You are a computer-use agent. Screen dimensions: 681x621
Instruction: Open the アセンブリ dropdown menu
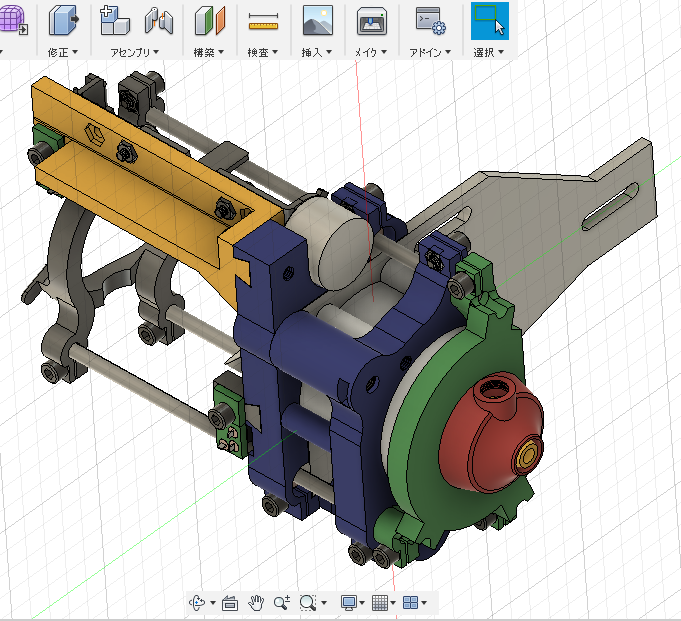[x=134, y=53]
